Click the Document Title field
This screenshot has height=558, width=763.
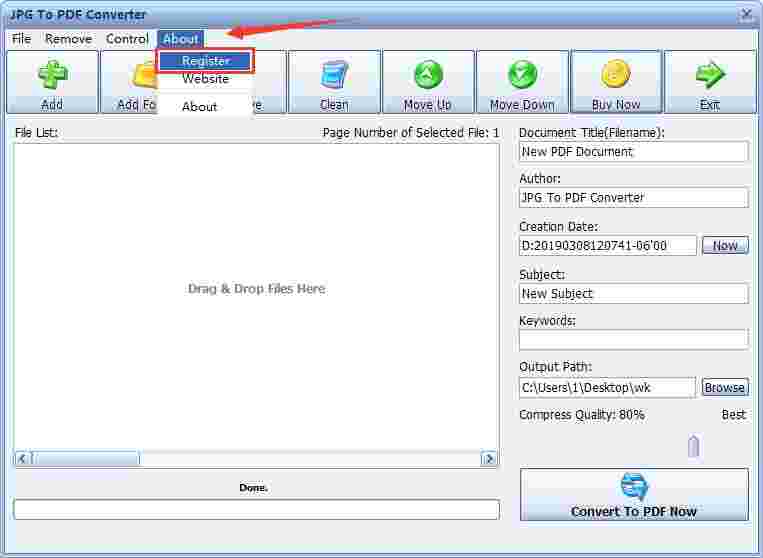click(x=634, y=152)
